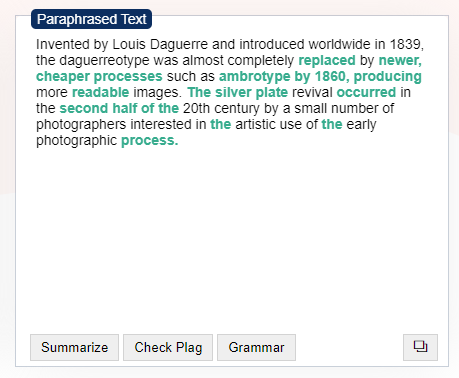Click 'Louis Daguerre' in the paraphrased text
The height and width of the screenshot is (378, 459).
point(160,44)
